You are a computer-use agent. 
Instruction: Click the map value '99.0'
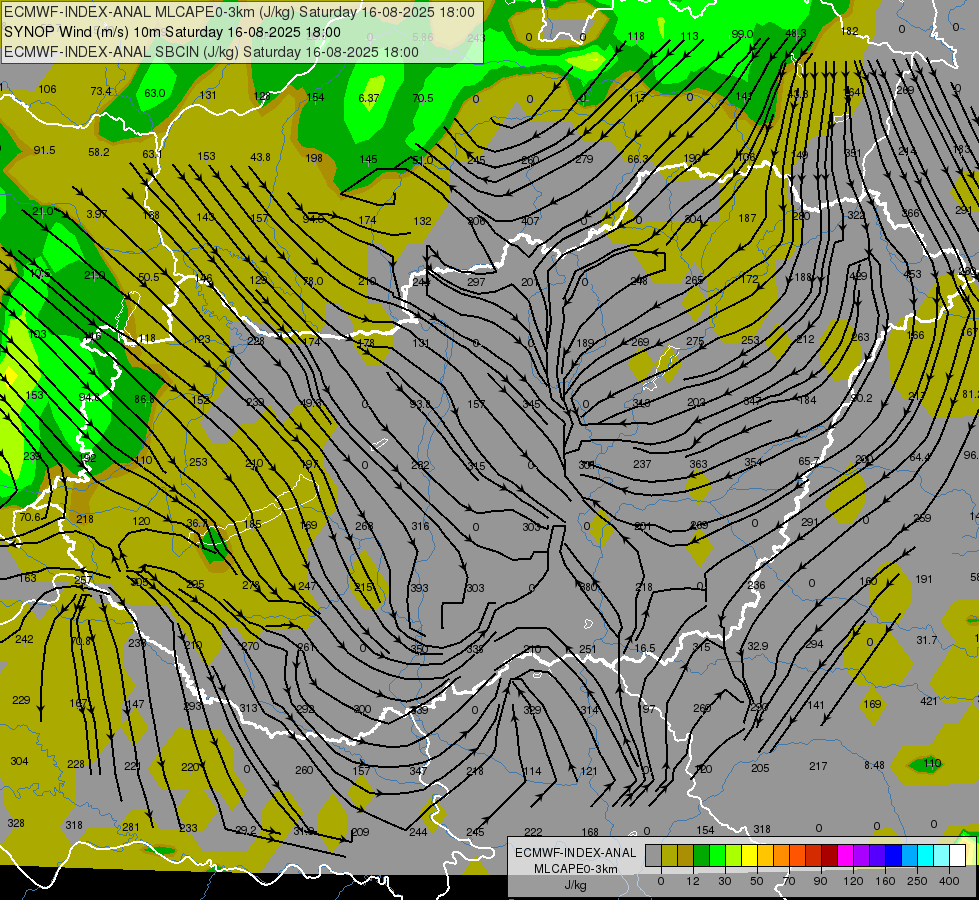(742, 34)
